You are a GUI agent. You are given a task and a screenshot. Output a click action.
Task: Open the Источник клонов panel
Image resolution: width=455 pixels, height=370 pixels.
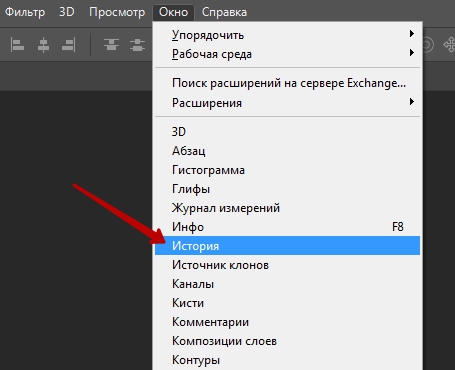pos(287,265)
